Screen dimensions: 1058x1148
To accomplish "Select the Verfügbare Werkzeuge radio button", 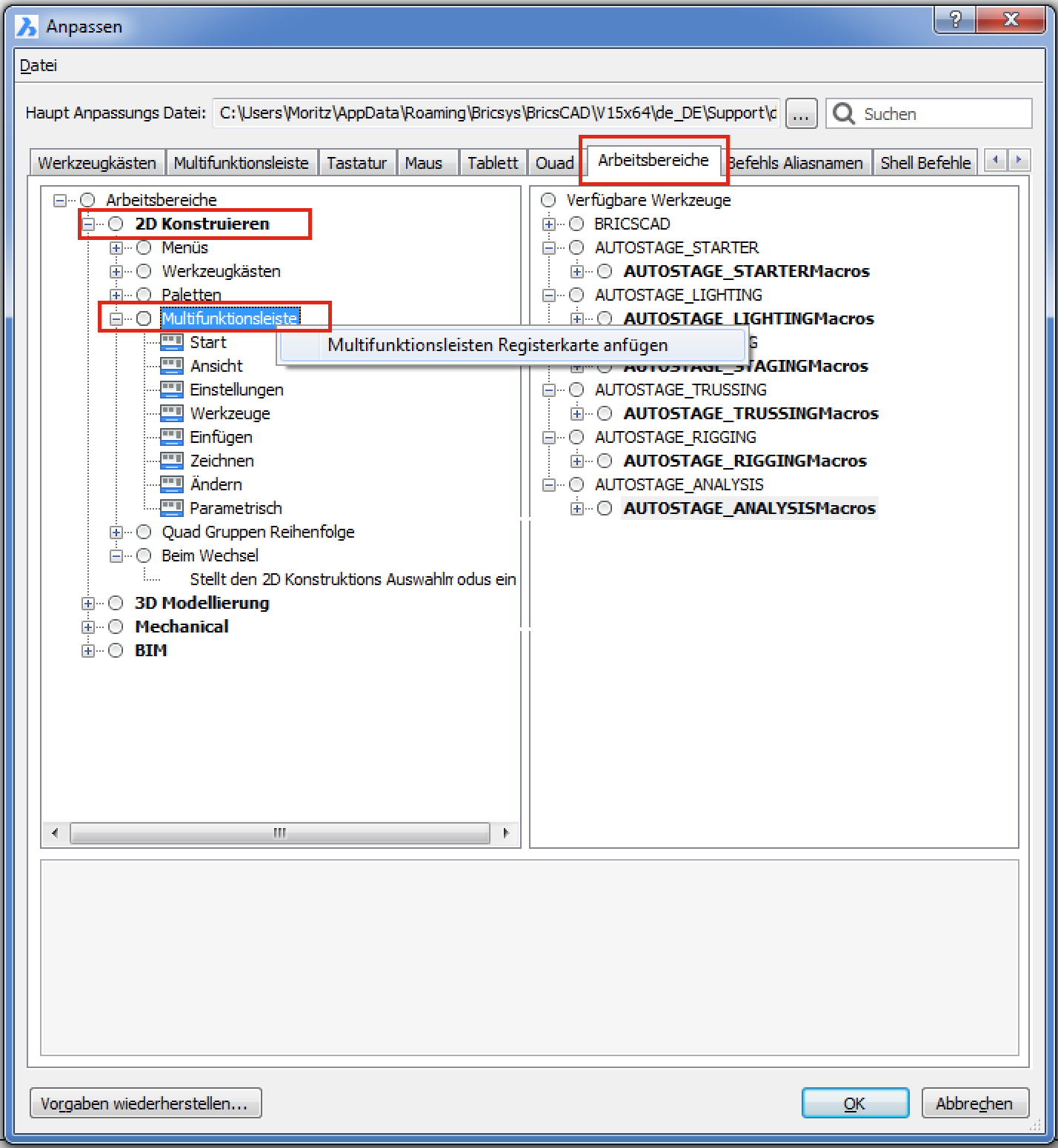I will [548, 199].
